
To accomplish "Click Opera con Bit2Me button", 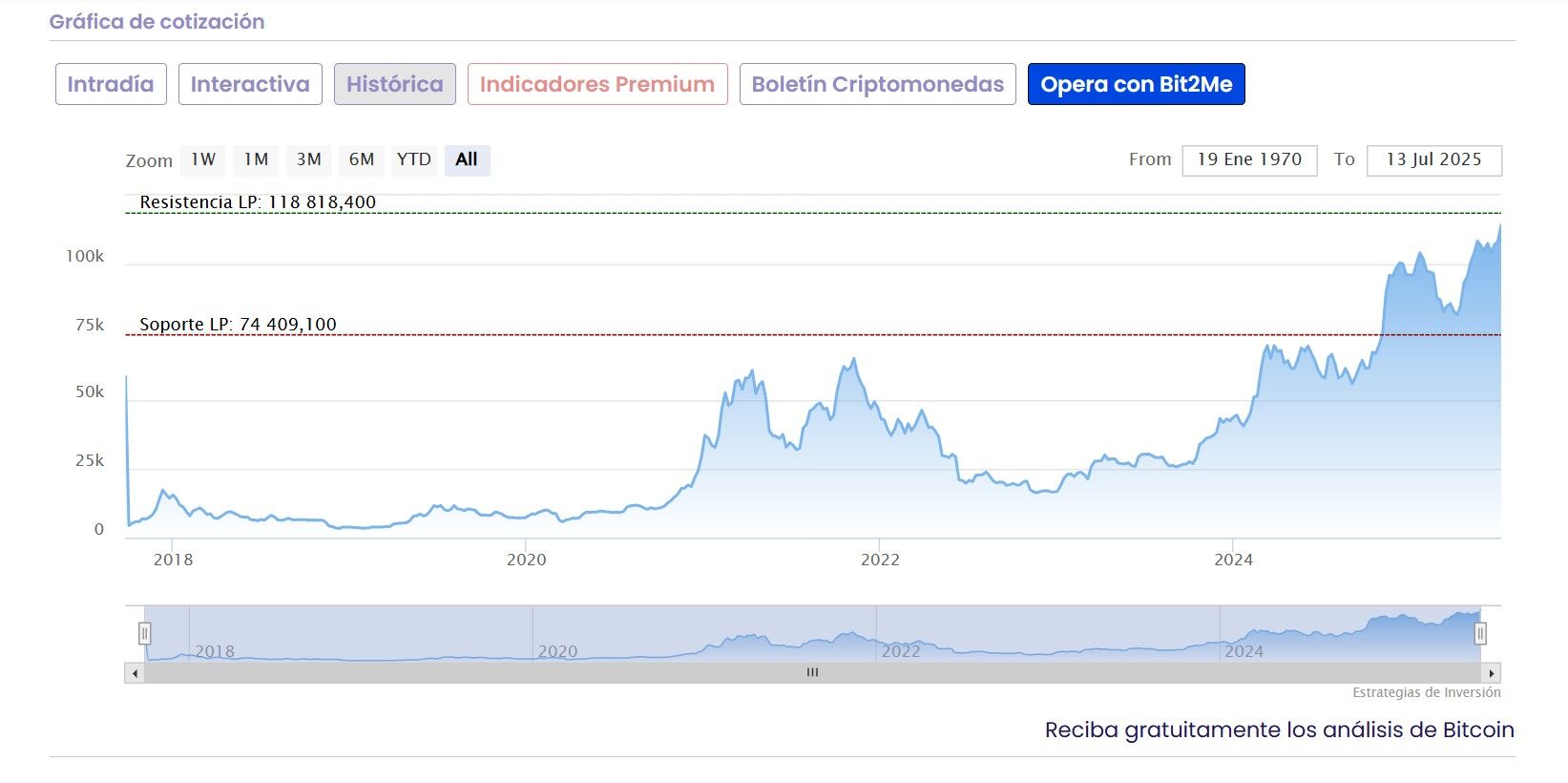I will point(1136,84).
